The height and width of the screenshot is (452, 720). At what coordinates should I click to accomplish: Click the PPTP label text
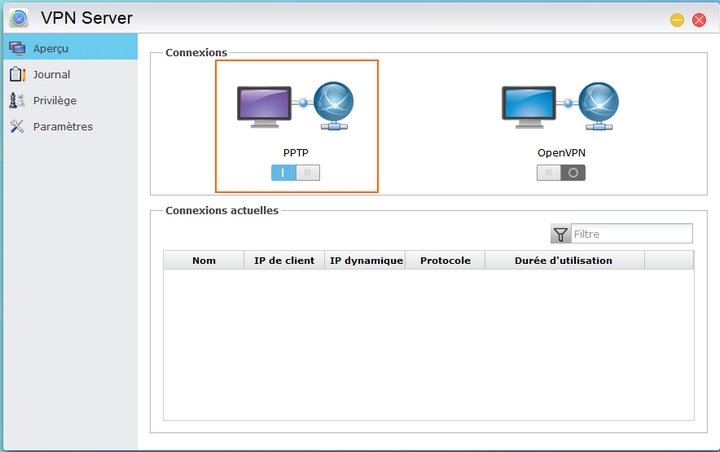tap(296, 153)
